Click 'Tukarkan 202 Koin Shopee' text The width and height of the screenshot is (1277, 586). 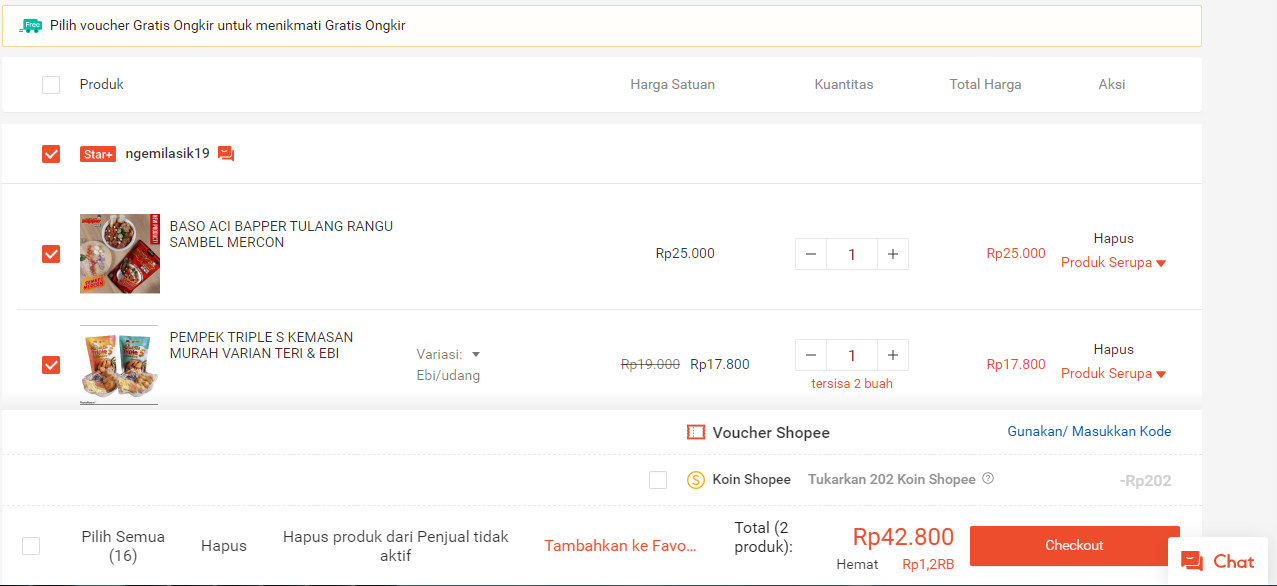892,479
